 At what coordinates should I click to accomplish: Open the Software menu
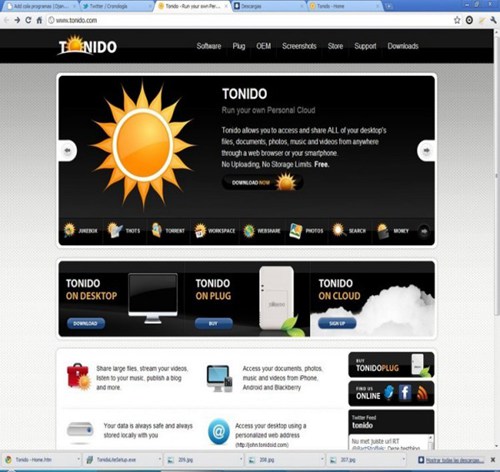(209, 46)
